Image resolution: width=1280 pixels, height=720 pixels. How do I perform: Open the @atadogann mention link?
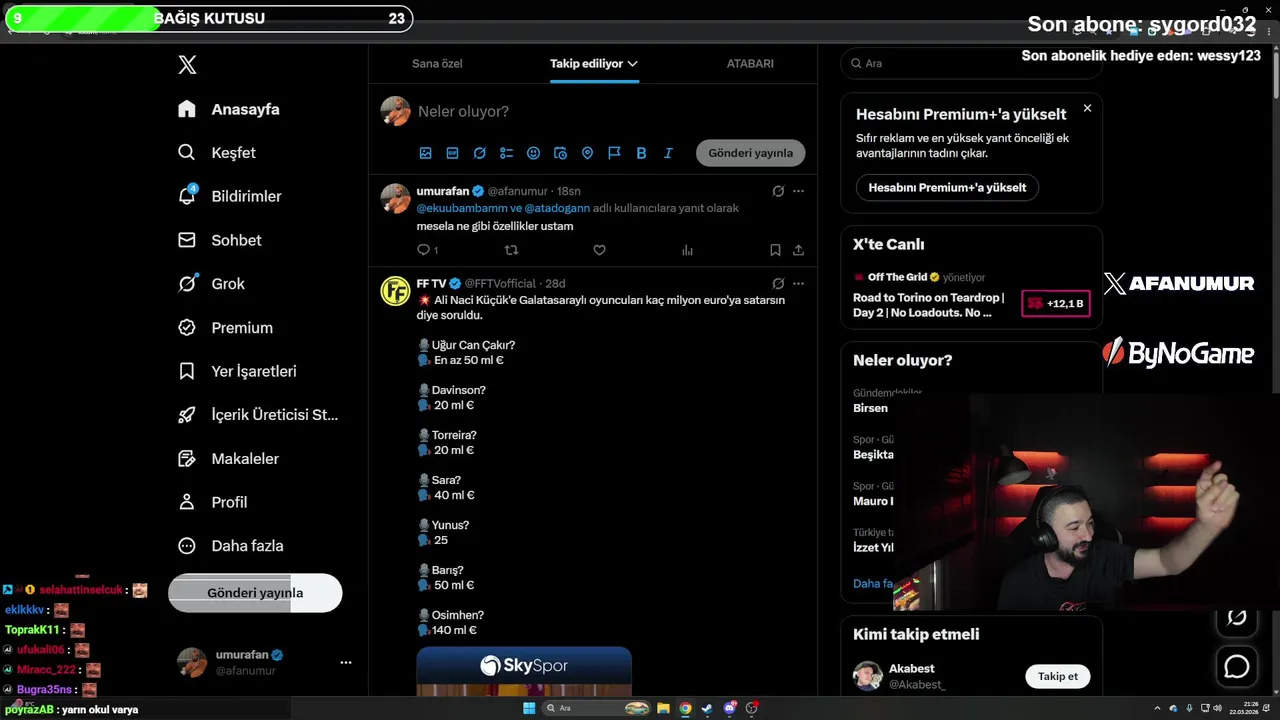coord(557,208)
